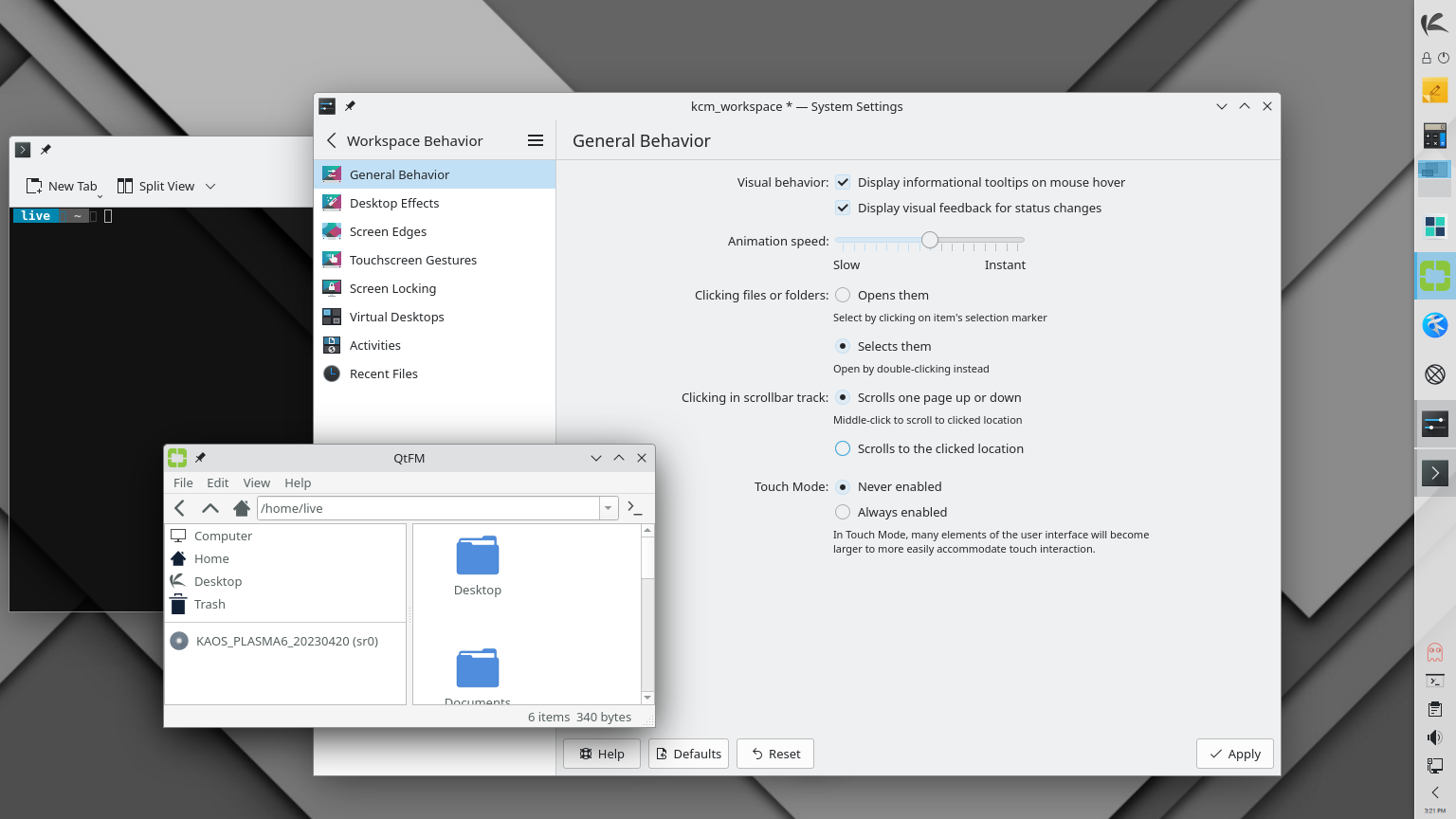Open the clipboard tray icon
This screenshot has width=1456, height=819.
[1434, 709]
